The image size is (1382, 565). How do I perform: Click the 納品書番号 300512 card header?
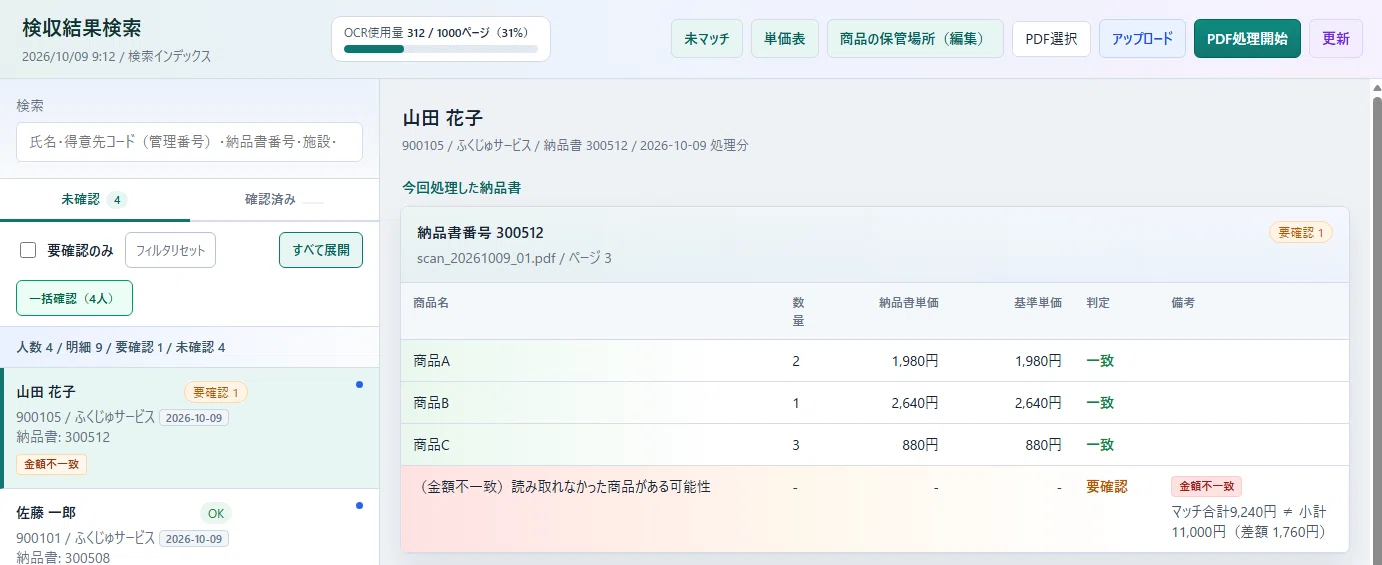(x=874, y=245)
